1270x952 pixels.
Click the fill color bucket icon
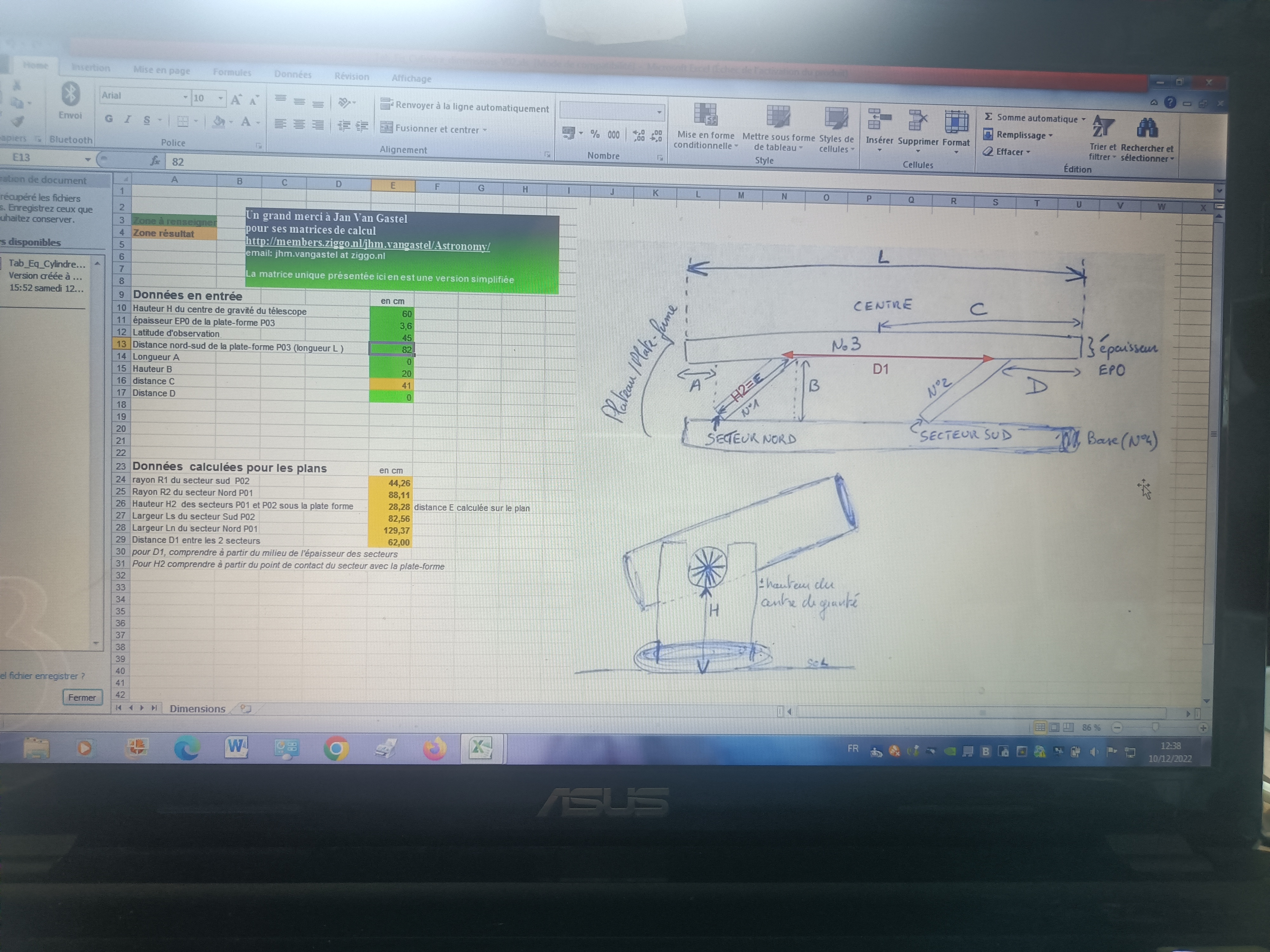pos(218,122)
